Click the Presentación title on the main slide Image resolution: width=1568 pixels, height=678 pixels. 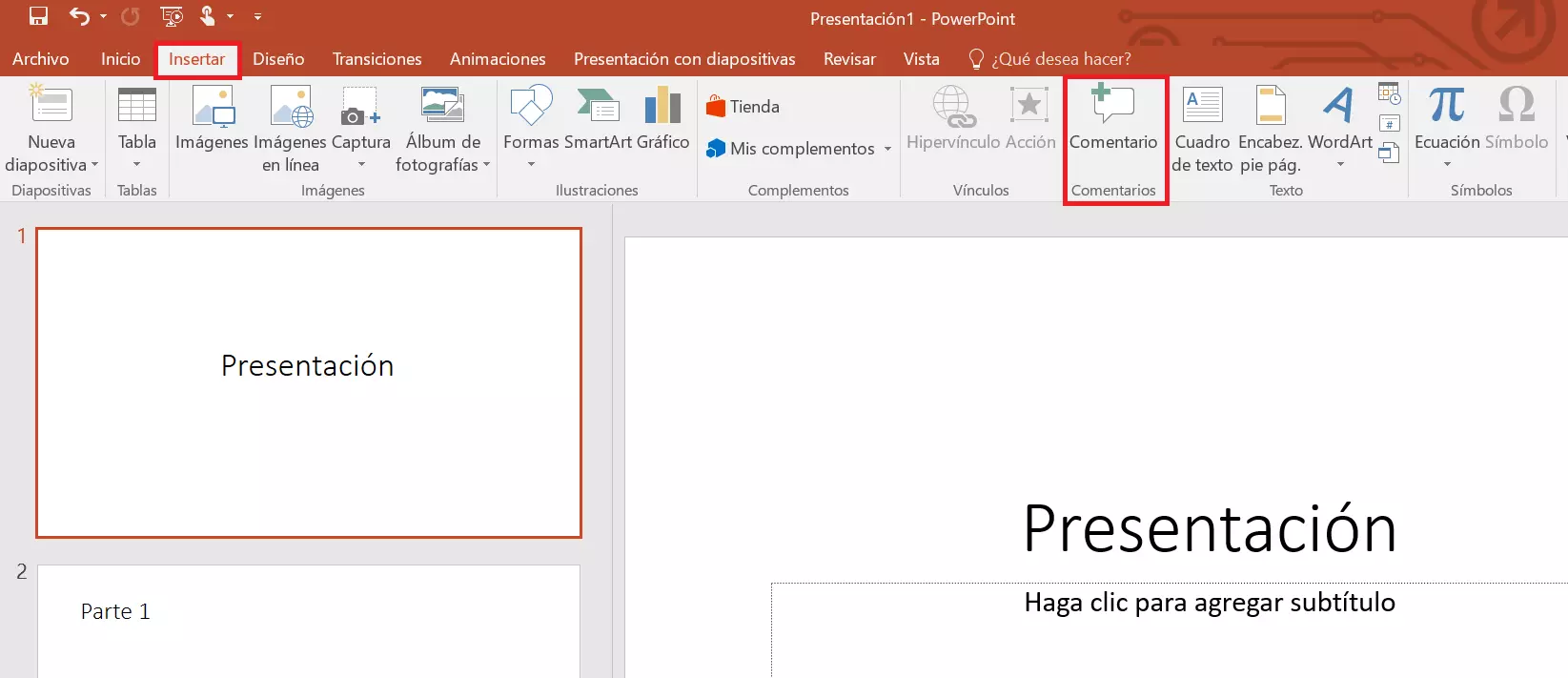point(1210,528)
